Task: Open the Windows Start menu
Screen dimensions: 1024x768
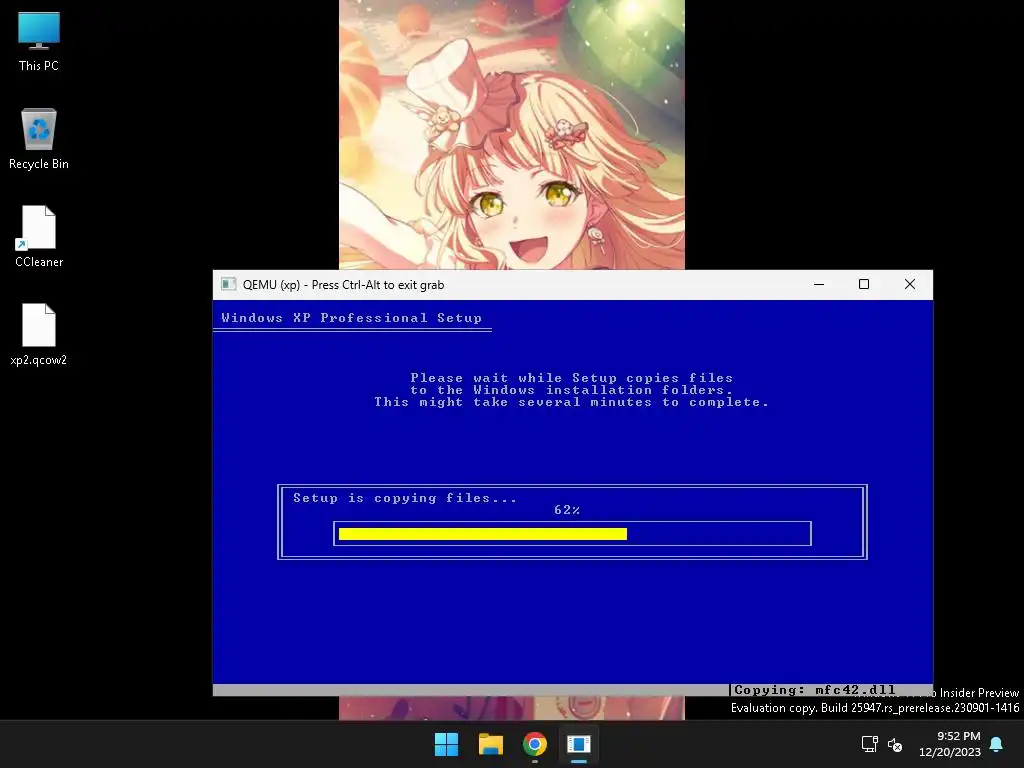Action: [447, 744]
